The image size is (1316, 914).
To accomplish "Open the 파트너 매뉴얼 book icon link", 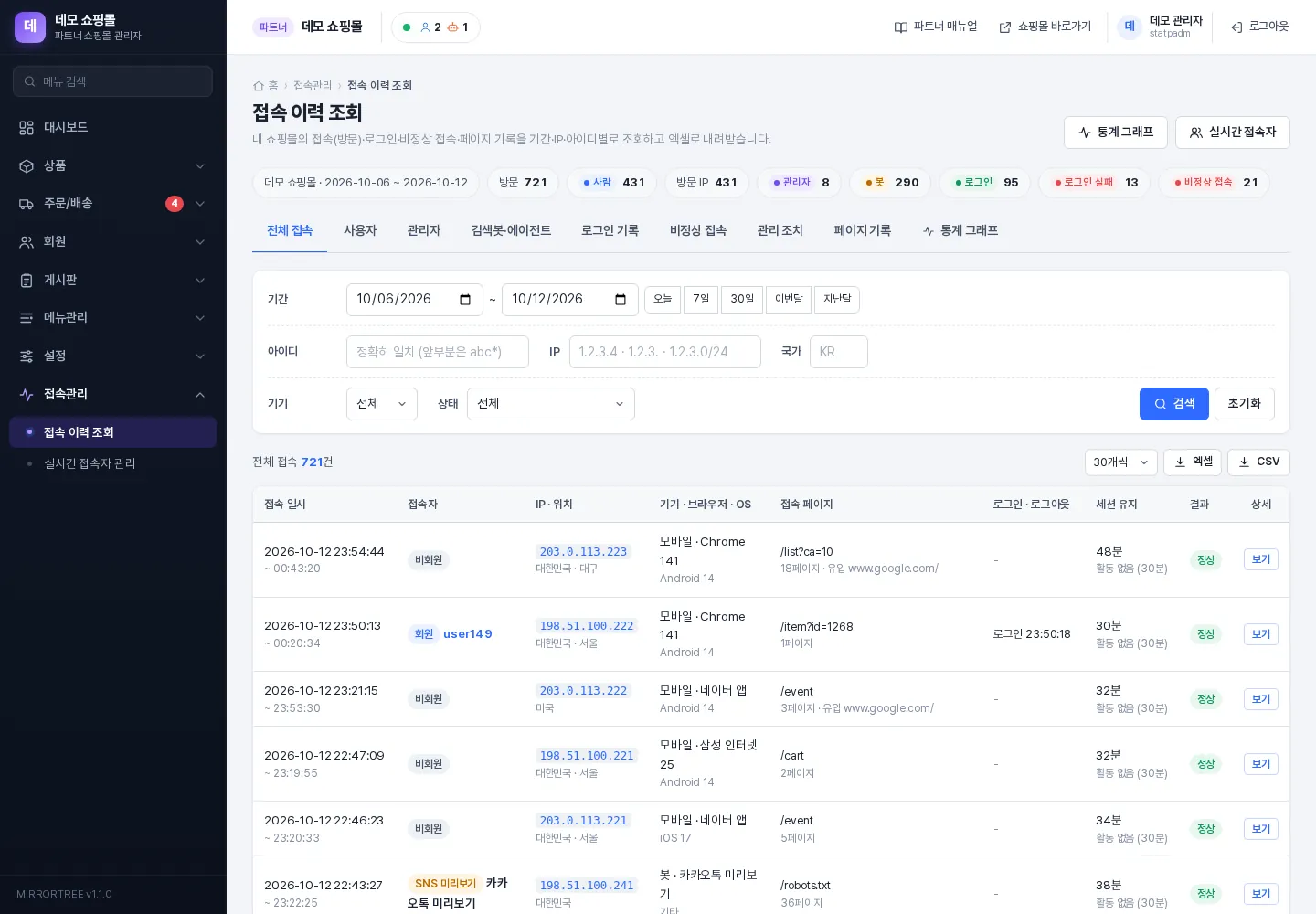I will pyautogui.click(x=901, y=27).
